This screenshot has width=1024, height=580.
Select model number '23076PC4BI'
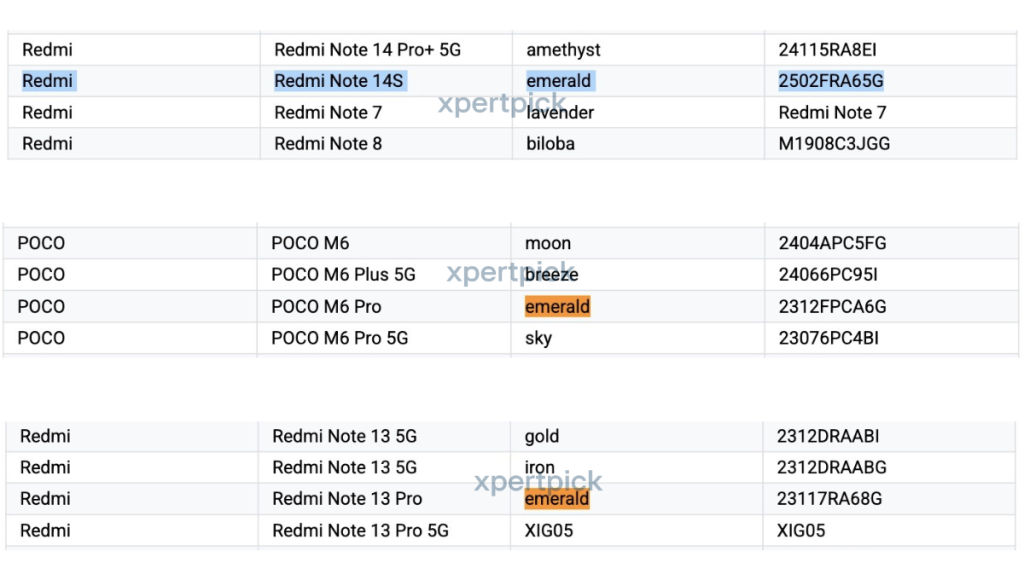(x=828, y=338)
